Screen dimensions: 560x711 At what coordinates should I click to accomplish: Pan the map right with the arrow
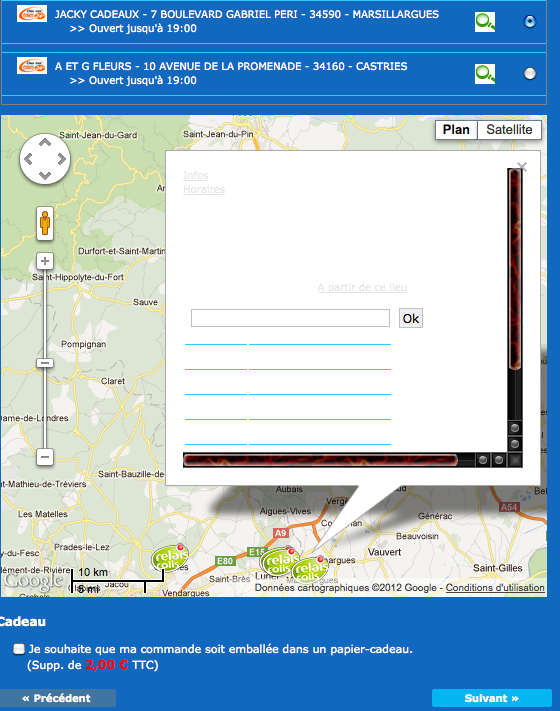point(62,159)
